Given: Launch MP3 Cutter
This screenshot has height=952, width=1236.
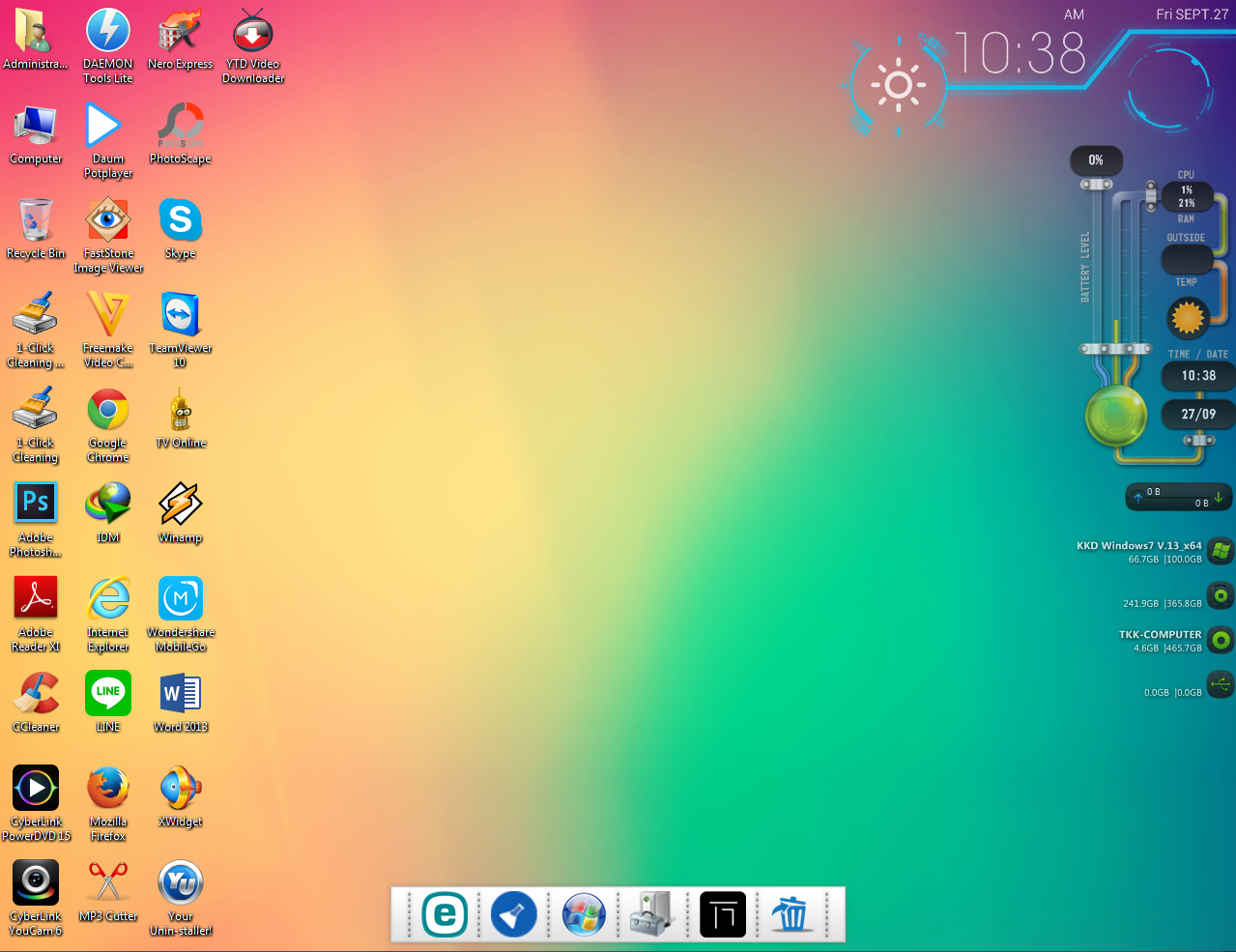Looking at the screenshot, I should [108, 882].
